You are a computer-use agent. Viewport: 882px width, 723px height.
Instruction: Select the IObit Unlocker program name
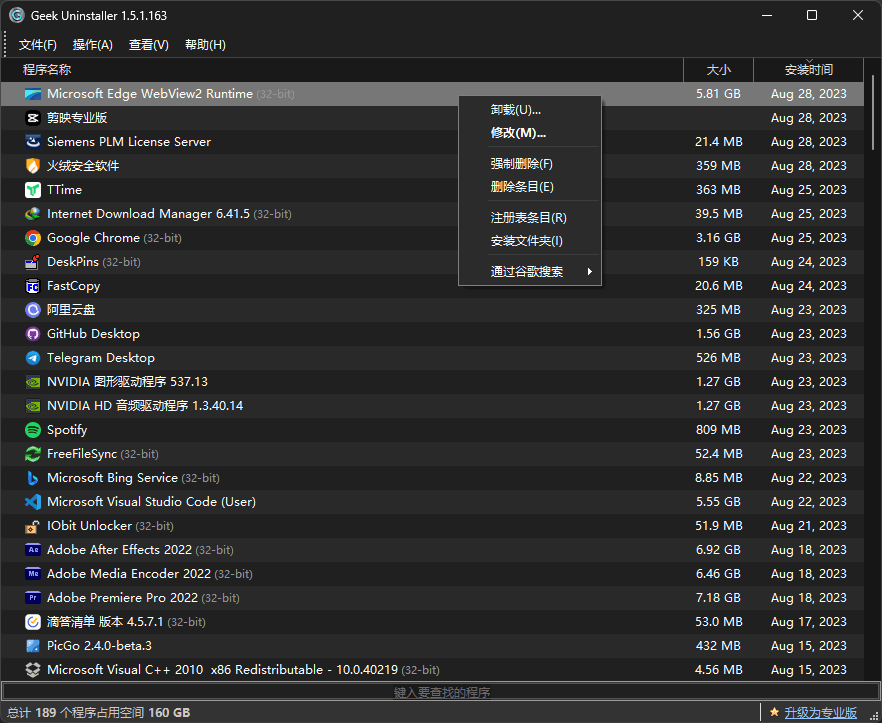point(89,526)
